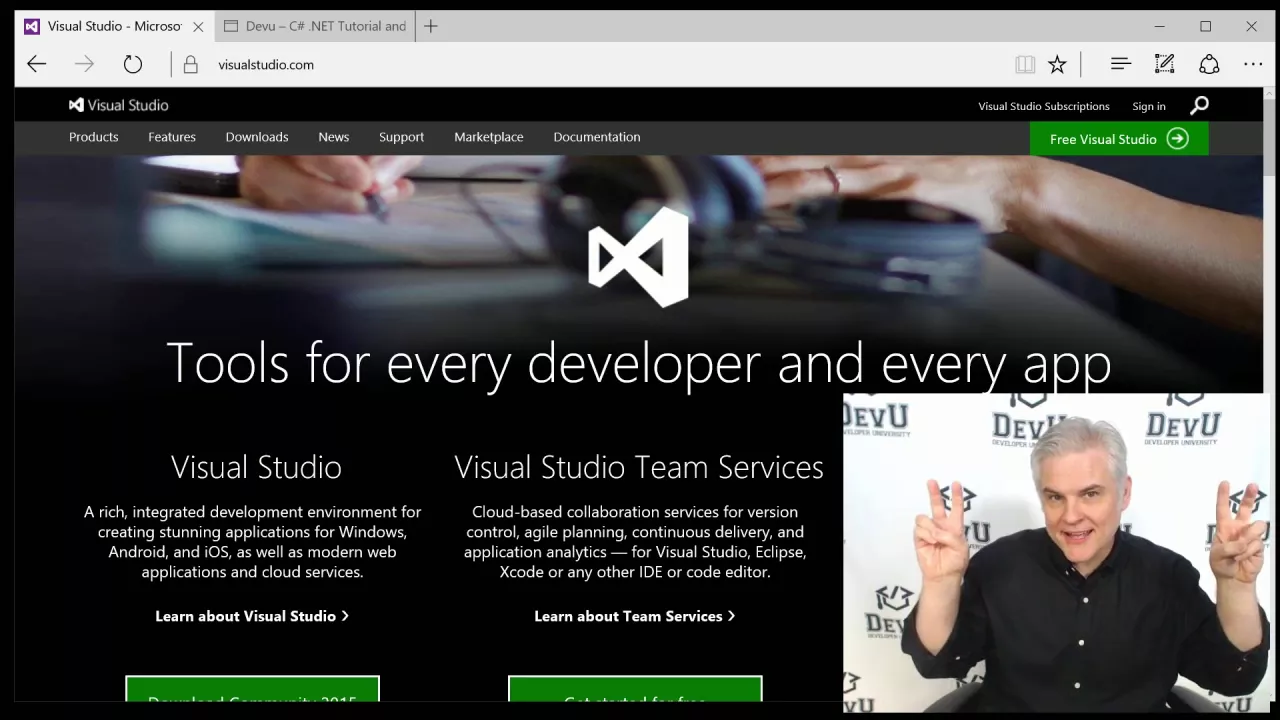Click the Sign in link

click(1149, 106)
